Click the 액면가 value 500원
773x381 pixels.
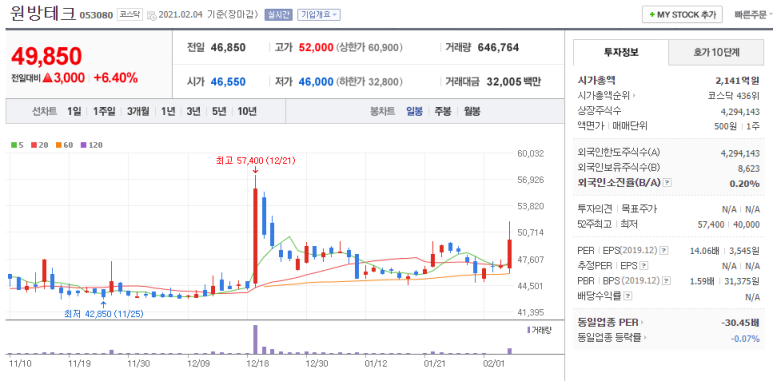[726, 126]
